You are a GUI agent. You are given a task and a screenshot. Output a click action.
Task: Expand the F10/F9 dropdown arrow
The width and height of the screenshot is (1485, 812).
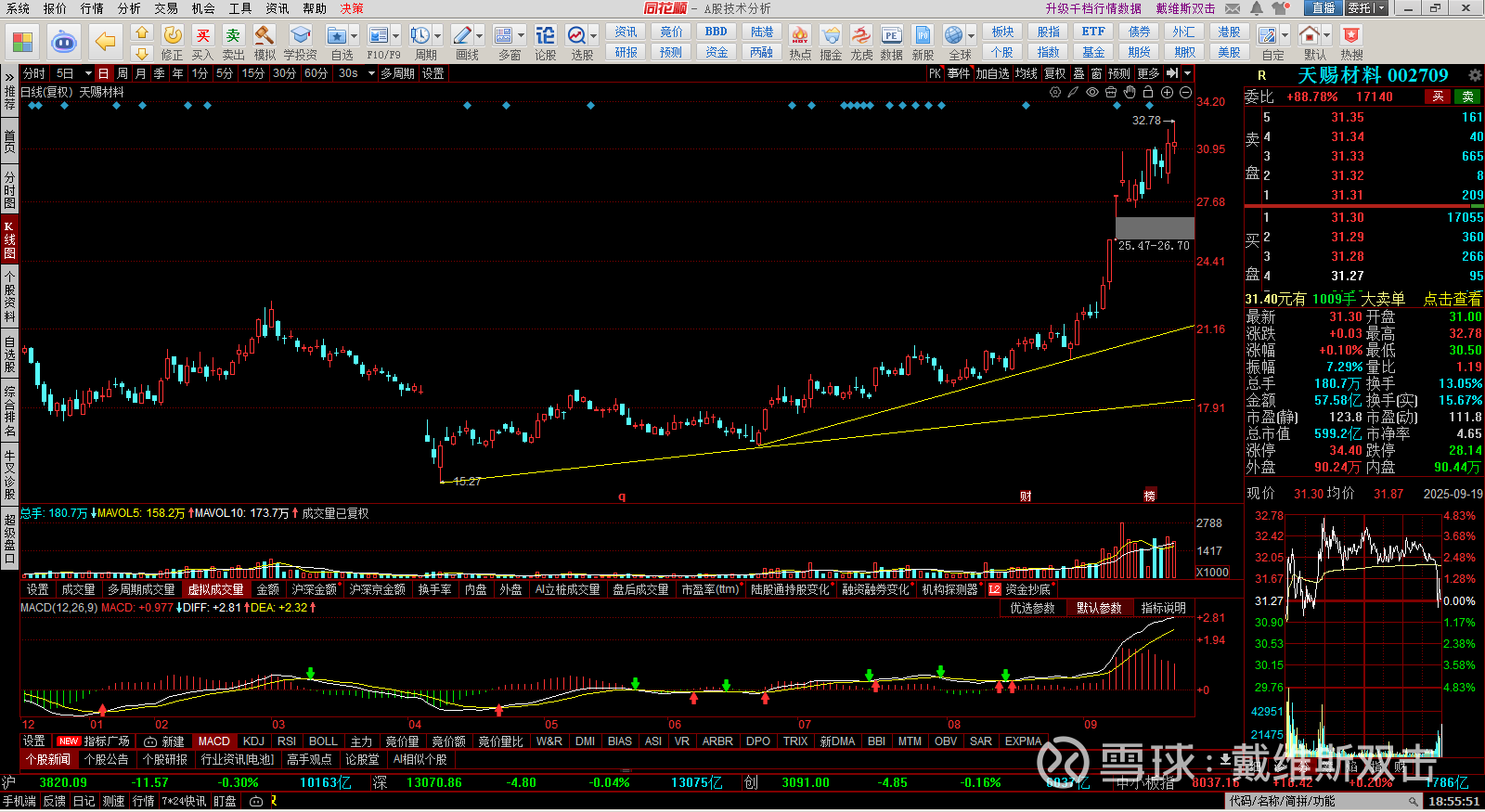pos(395,35)
